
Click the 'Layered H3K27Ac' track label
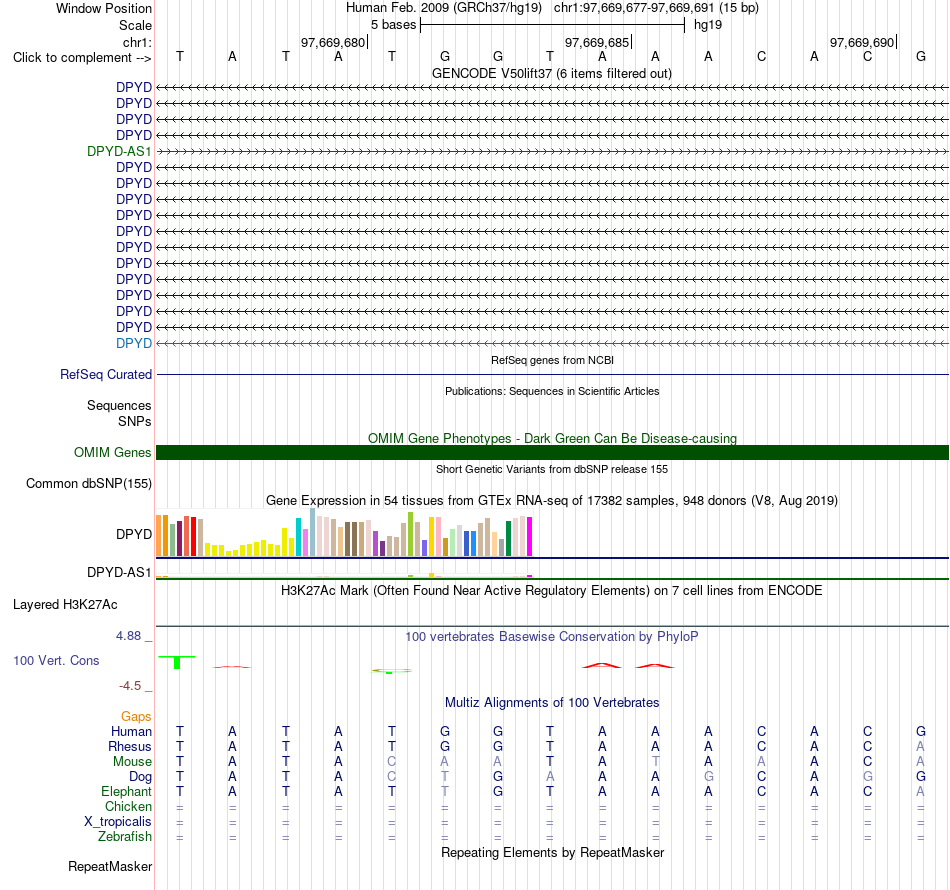[x=65, y=605]
